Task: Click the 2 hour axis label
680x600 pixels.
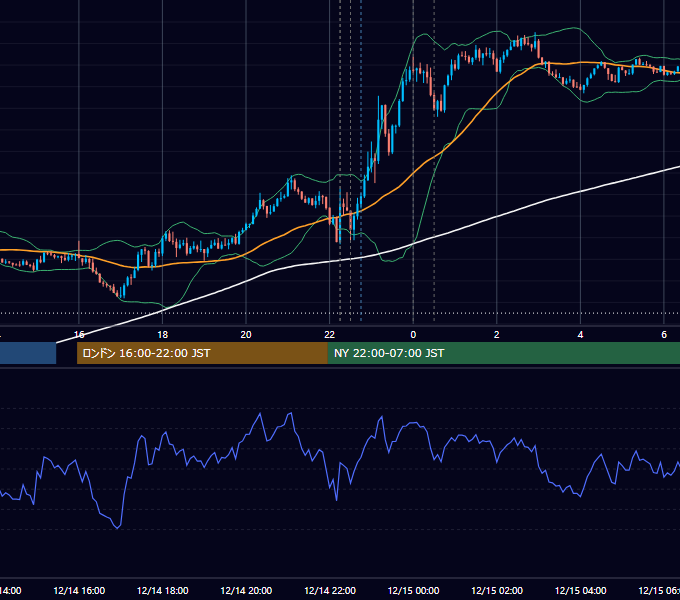Action: (x=497, y=335)
